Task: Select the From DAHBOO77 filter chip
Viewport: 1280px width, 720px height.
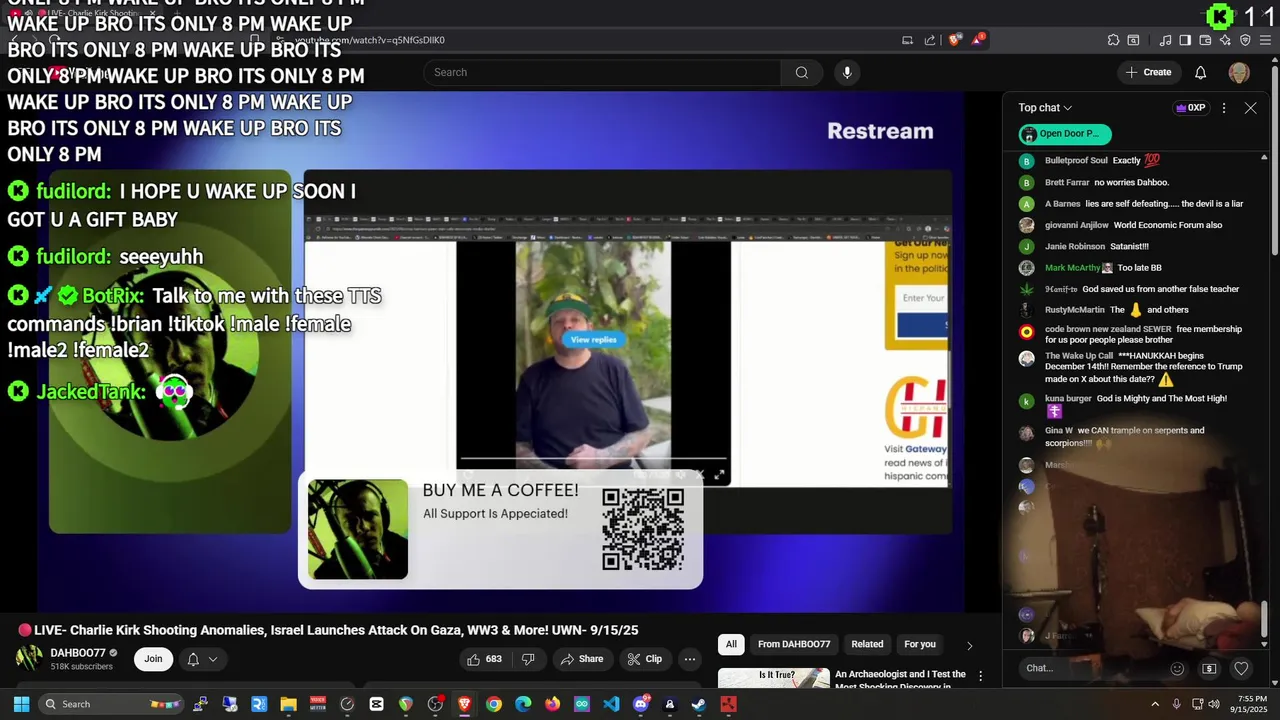Action: coord(794,645)
